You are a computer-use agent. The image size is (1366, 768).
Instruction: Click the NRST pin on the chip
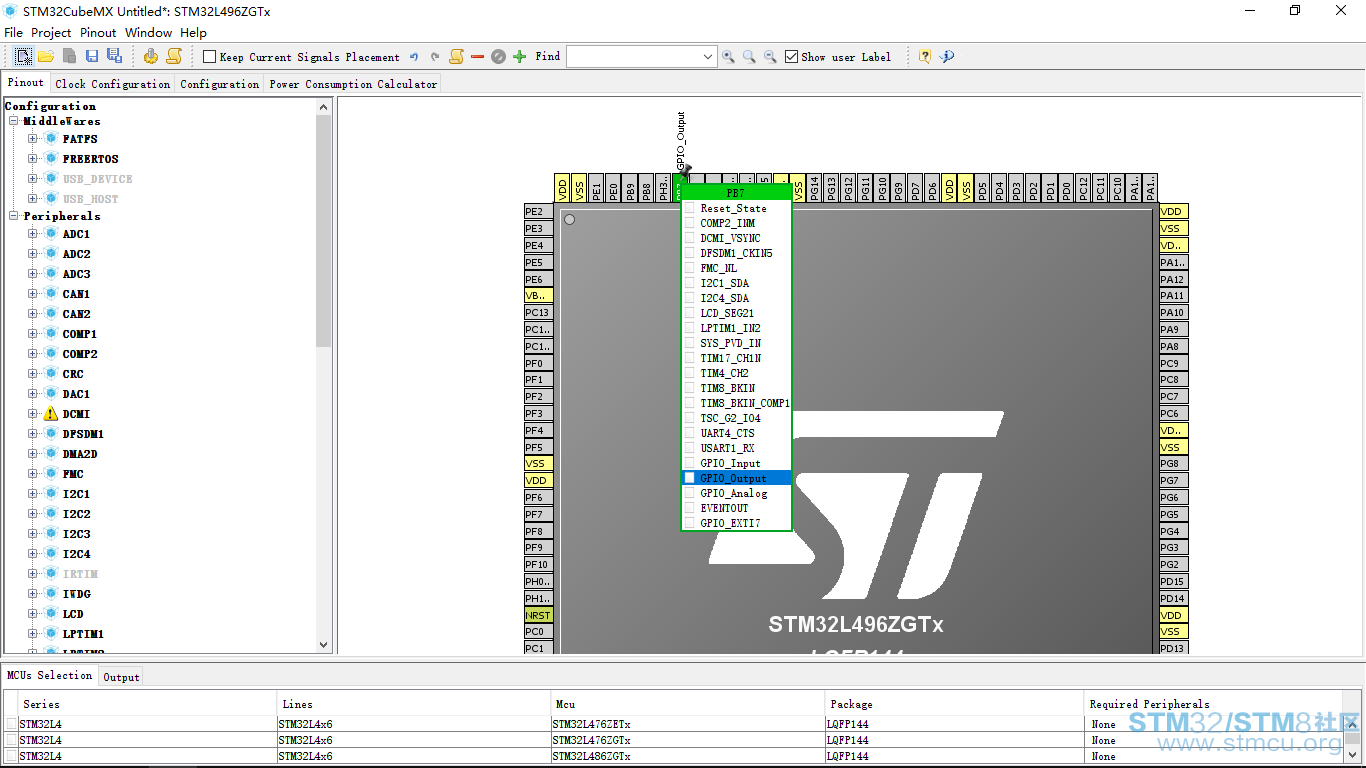[537, 615]
